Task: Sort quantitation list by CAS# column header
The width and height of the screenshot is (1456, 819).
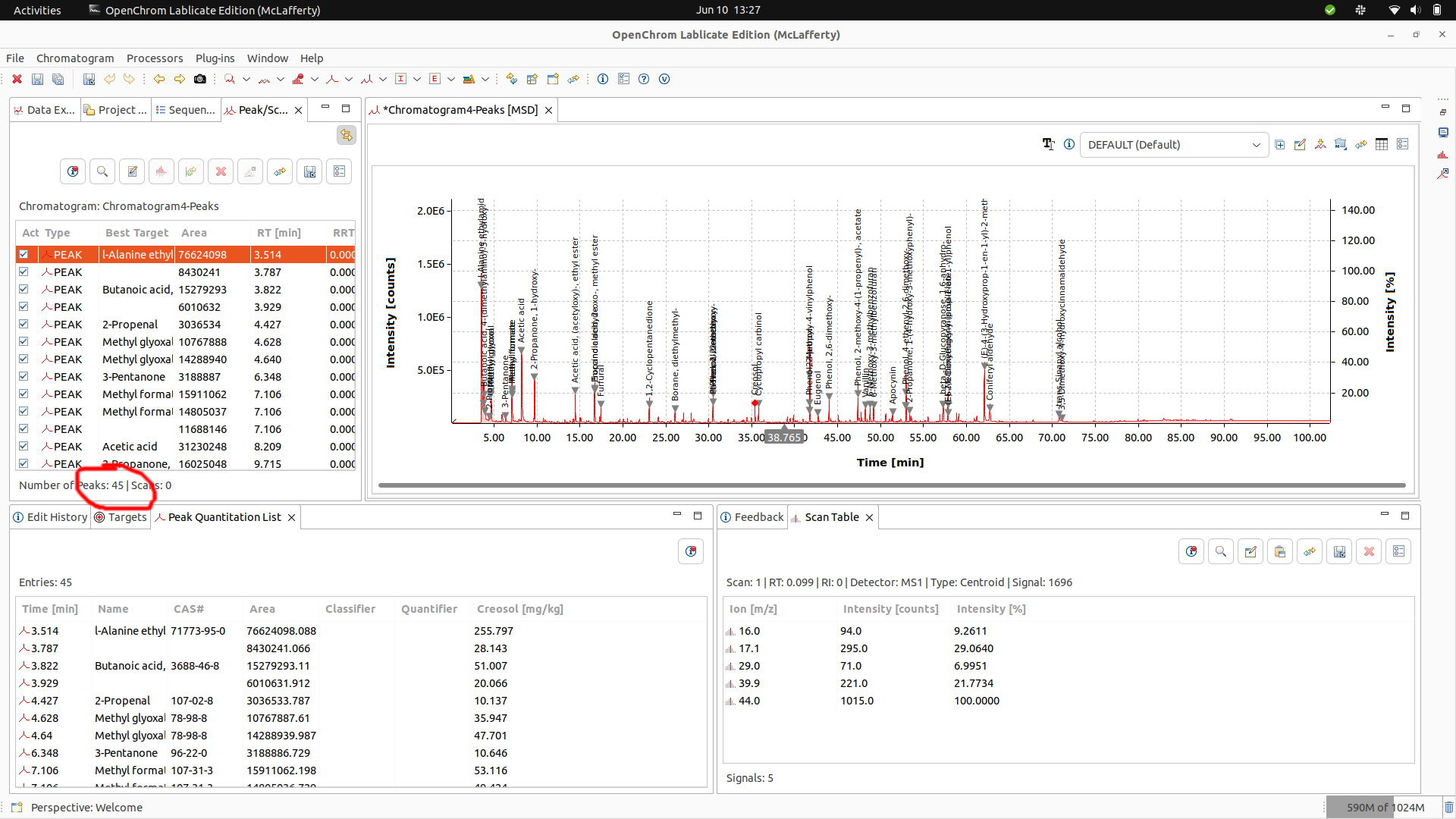Action: (189, 609)
